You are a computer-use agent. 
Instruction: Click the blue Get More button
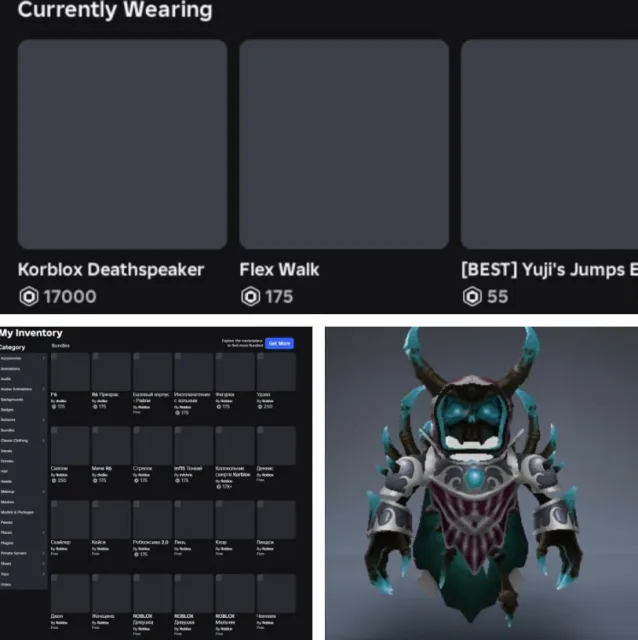279,343
